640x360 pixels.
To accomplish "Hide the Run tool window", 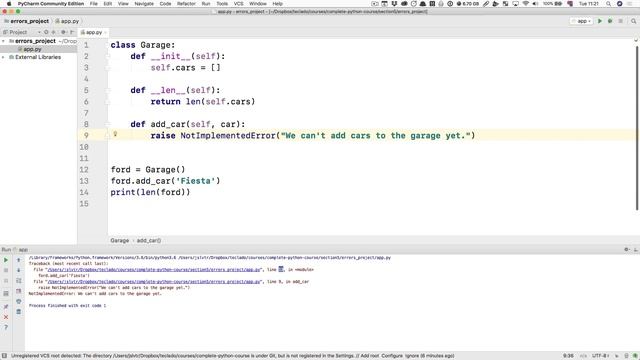I will point(636,249).
